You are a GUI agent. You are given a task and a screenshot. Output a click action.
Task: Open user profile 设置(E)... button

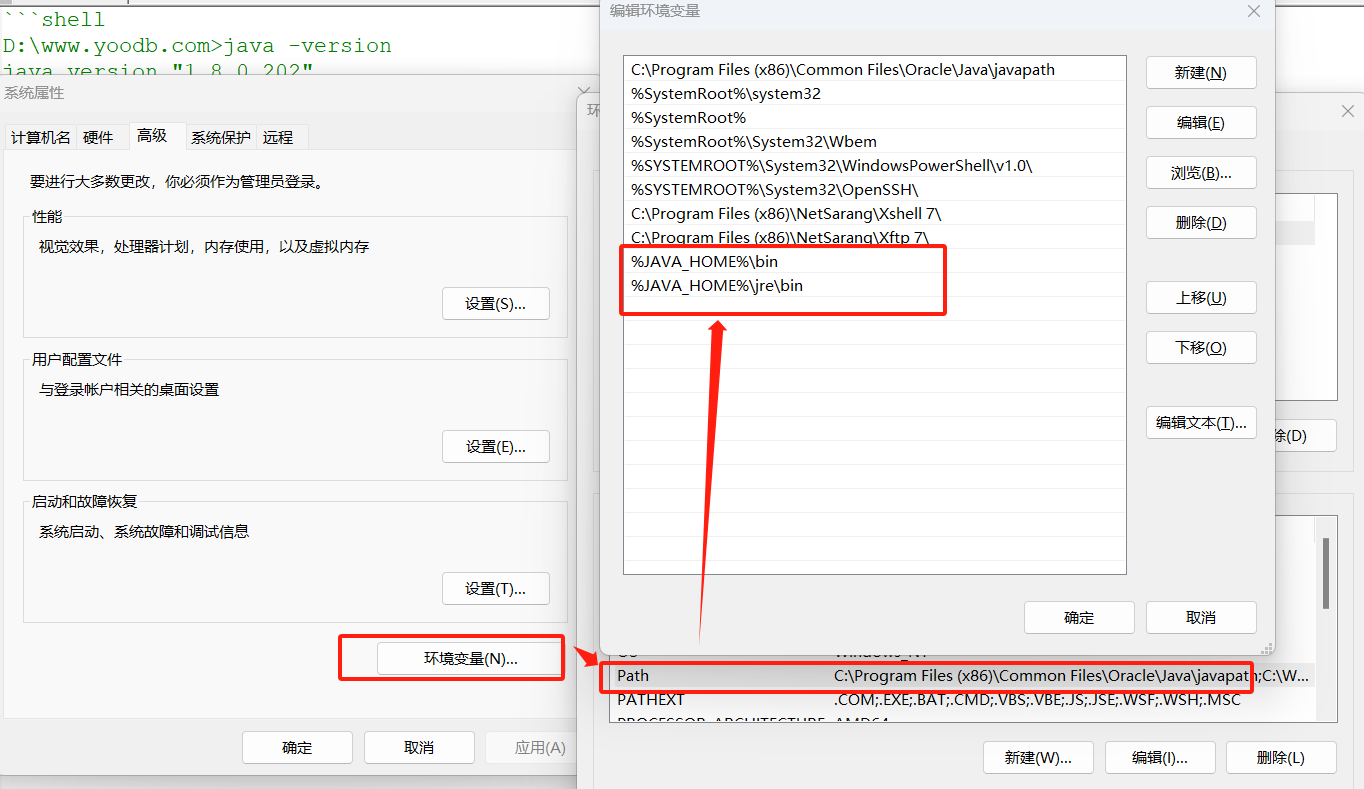(x=496, y=447)
